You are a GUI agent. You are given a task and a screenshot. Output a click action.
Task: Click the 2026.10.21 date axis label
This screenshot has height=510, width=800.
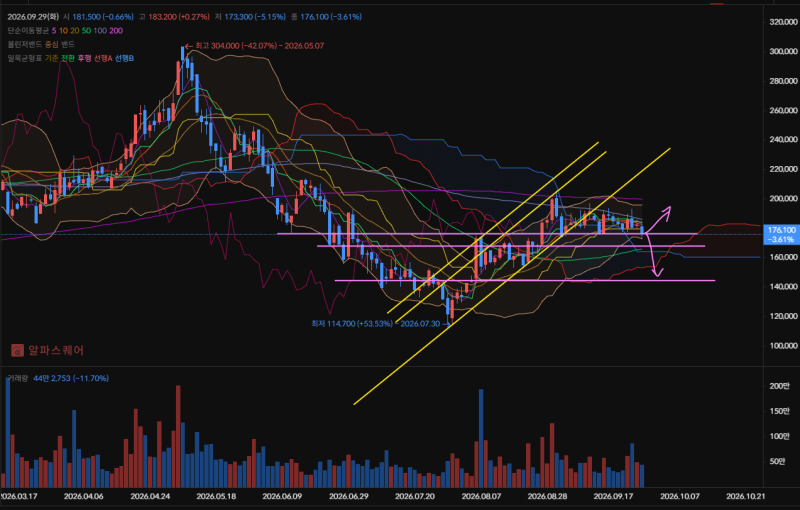pyautogui.click(x=746, y=496)
